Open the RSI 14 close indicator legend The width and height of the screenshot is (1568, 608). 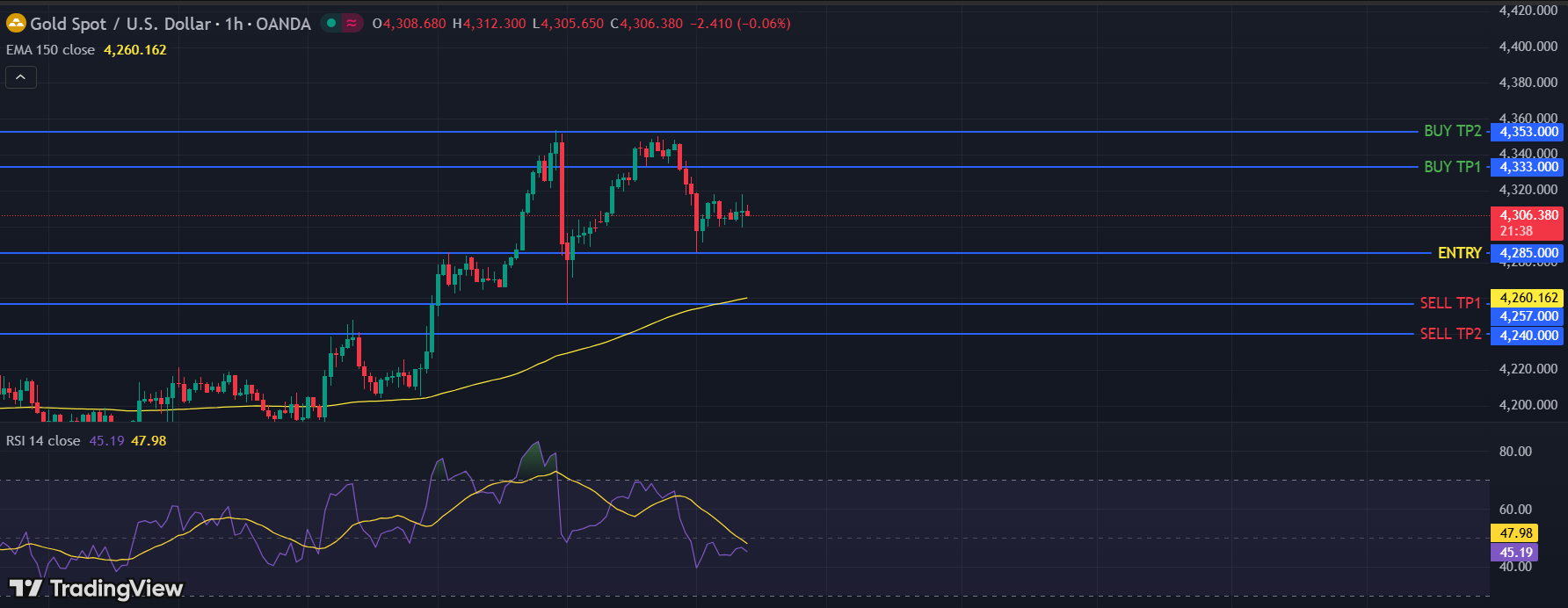43,441
